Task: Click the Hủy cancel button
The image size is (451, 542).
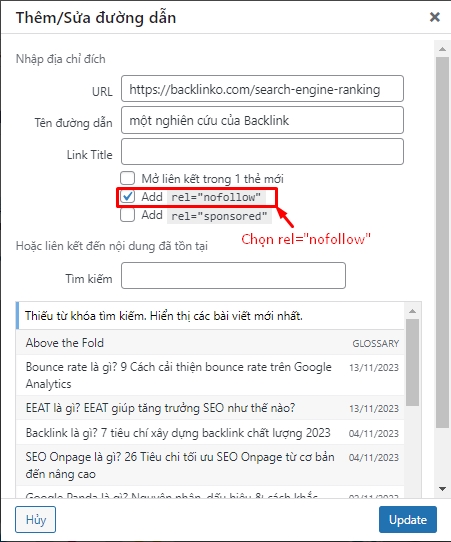Action: point(36,520)
